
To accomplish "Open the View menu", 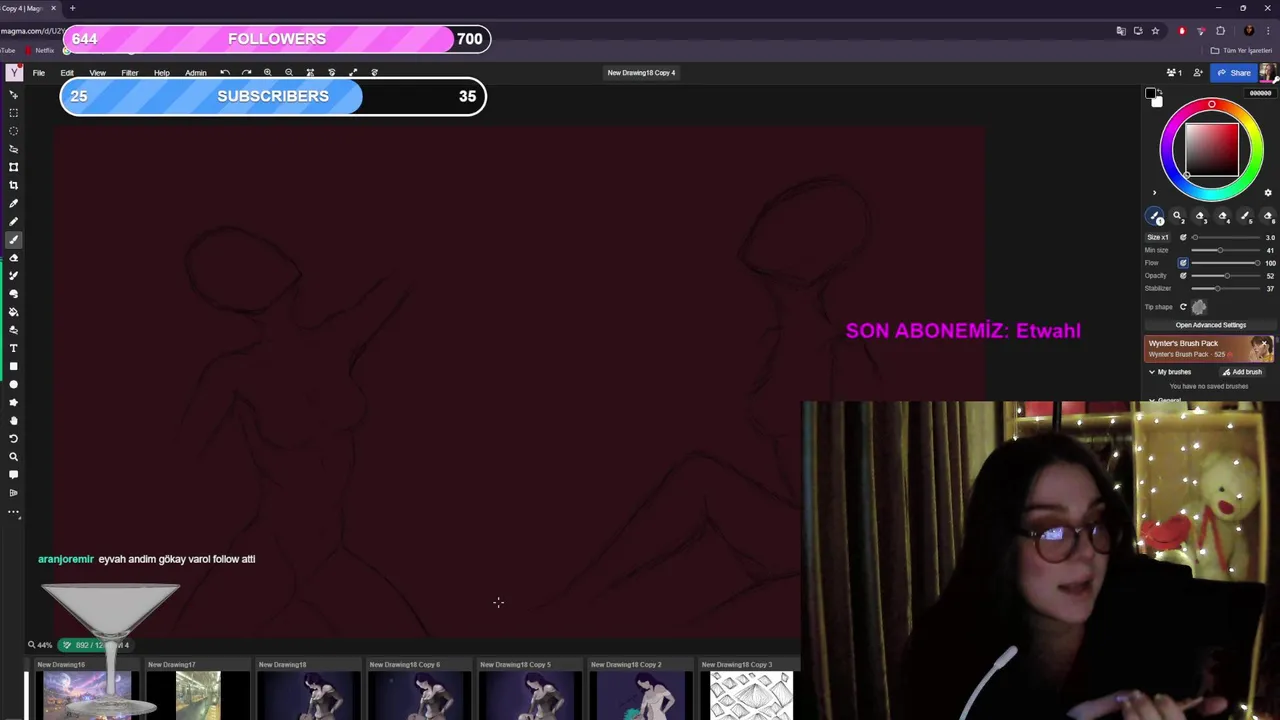I will [97, 73].
